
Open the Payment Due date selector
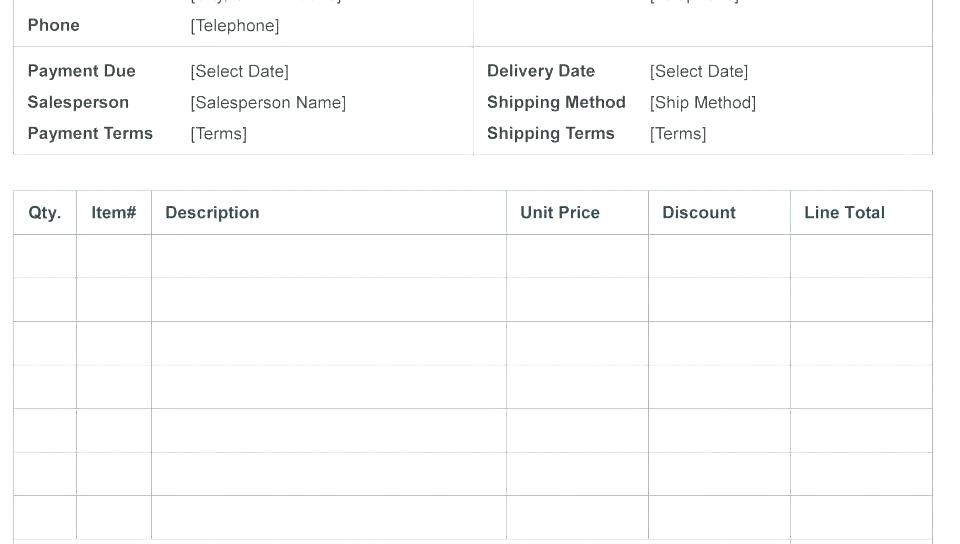tap(239, 72)
